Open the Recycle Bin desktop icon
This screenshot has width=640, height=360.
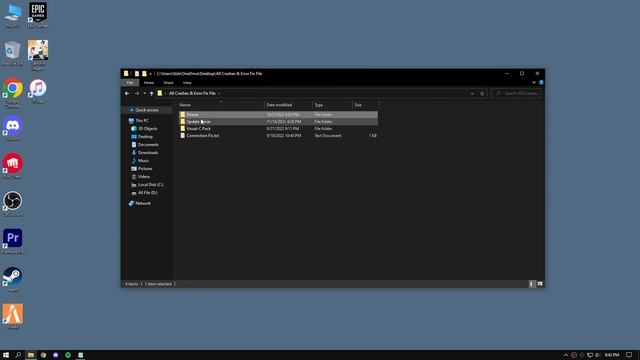pyautogui.click(x=13, y=53)
